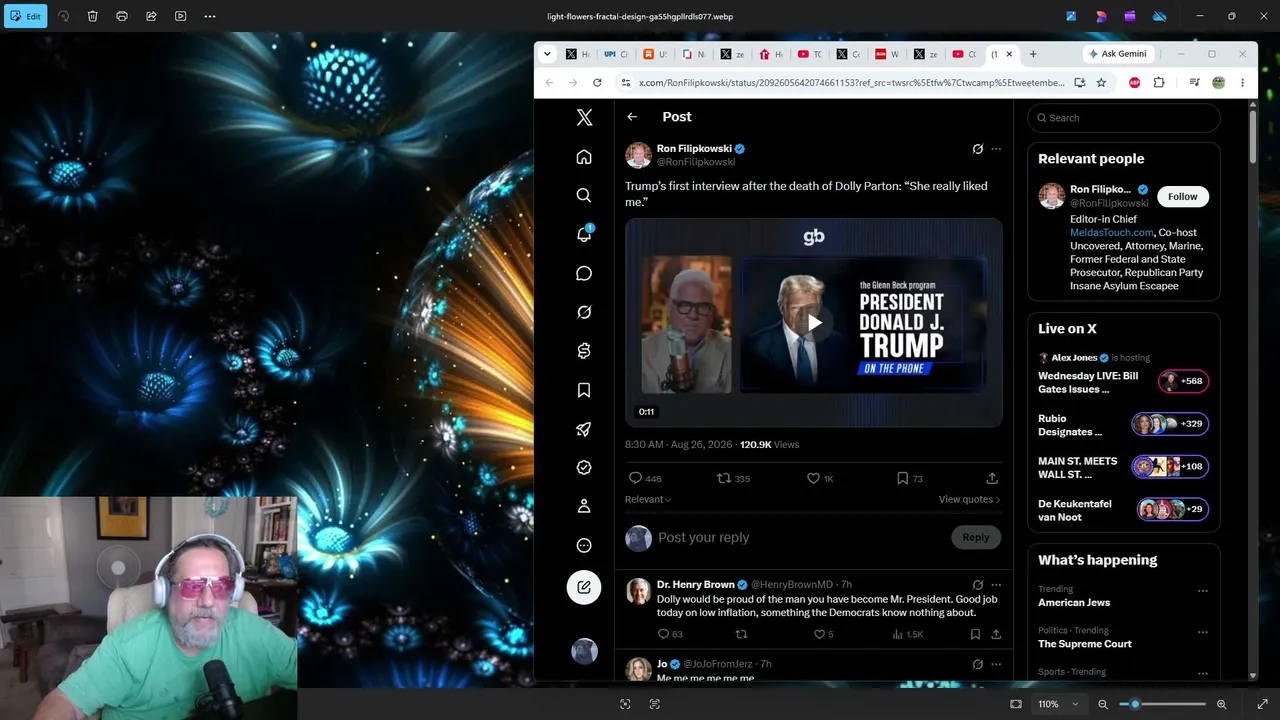Compose a new post on X
The image size is (1280, 720).
tap(584, 587)
